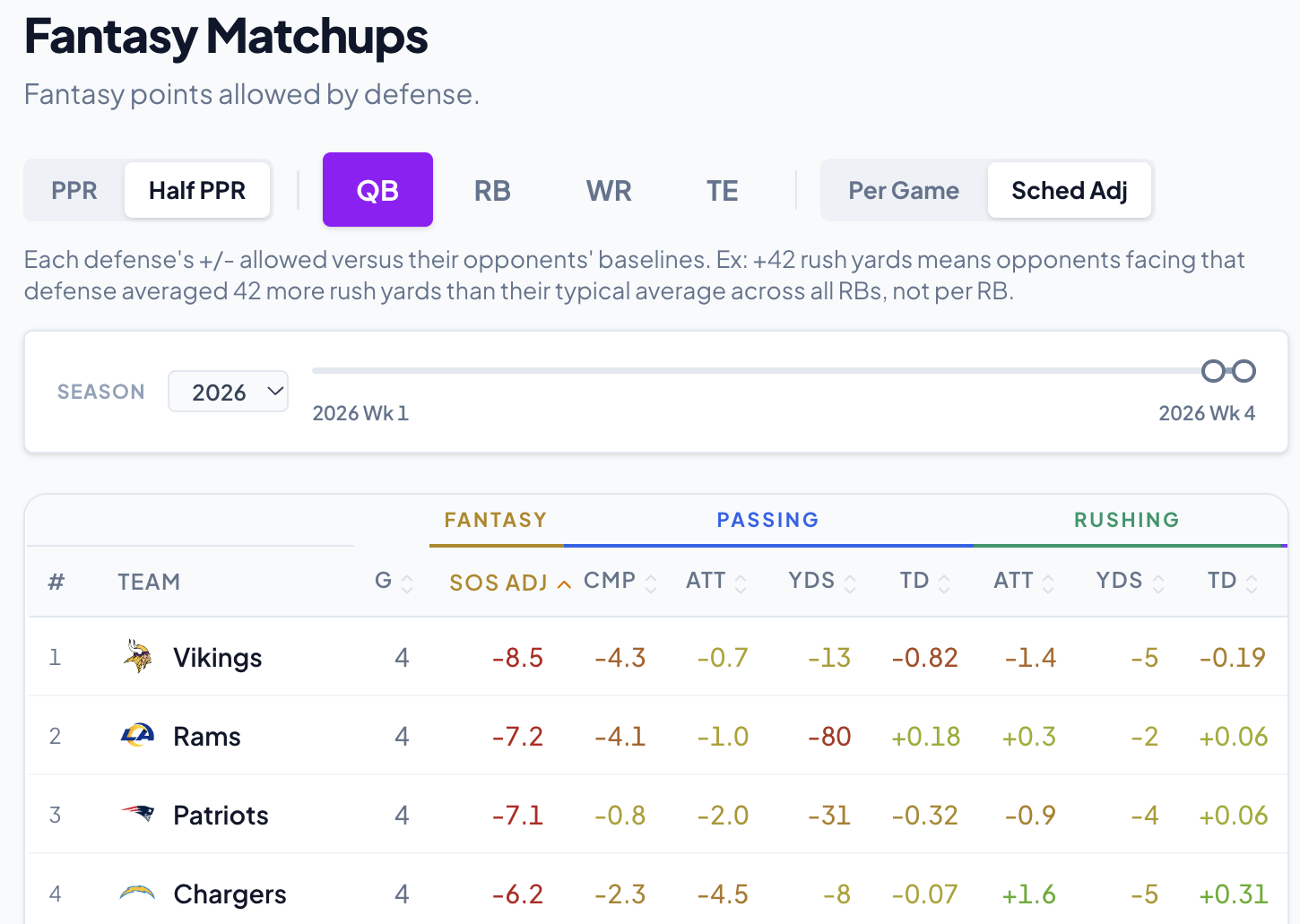The width and height of the screenshot is (1300, 924).
Task: Sort by passing YDS column arrows
Action: 850,583
